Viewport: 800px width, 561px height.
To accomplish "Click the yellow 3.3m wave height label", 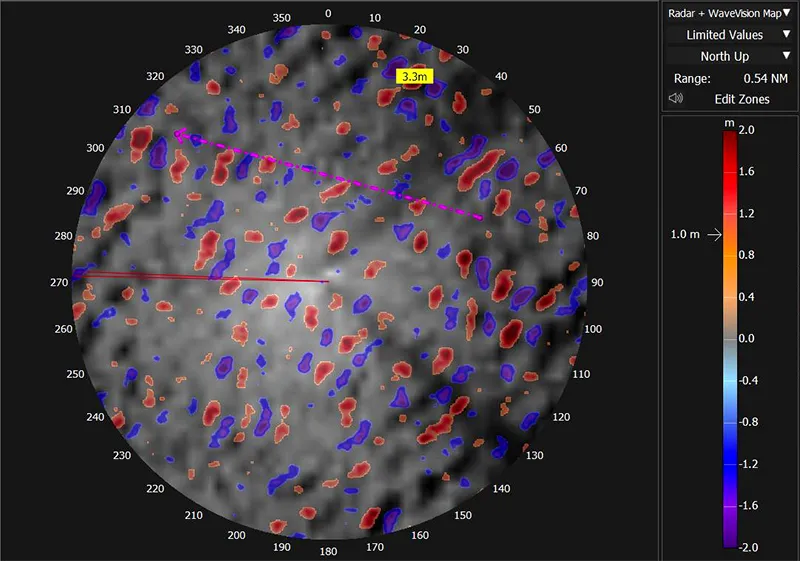I will click(413, 76).
